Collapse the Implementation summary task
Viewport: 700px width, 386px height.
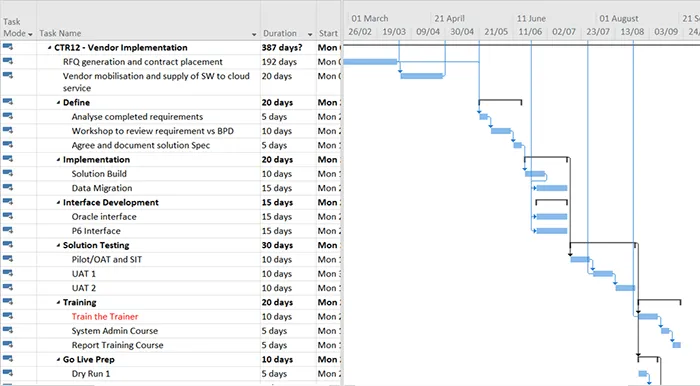click(58, 160)
